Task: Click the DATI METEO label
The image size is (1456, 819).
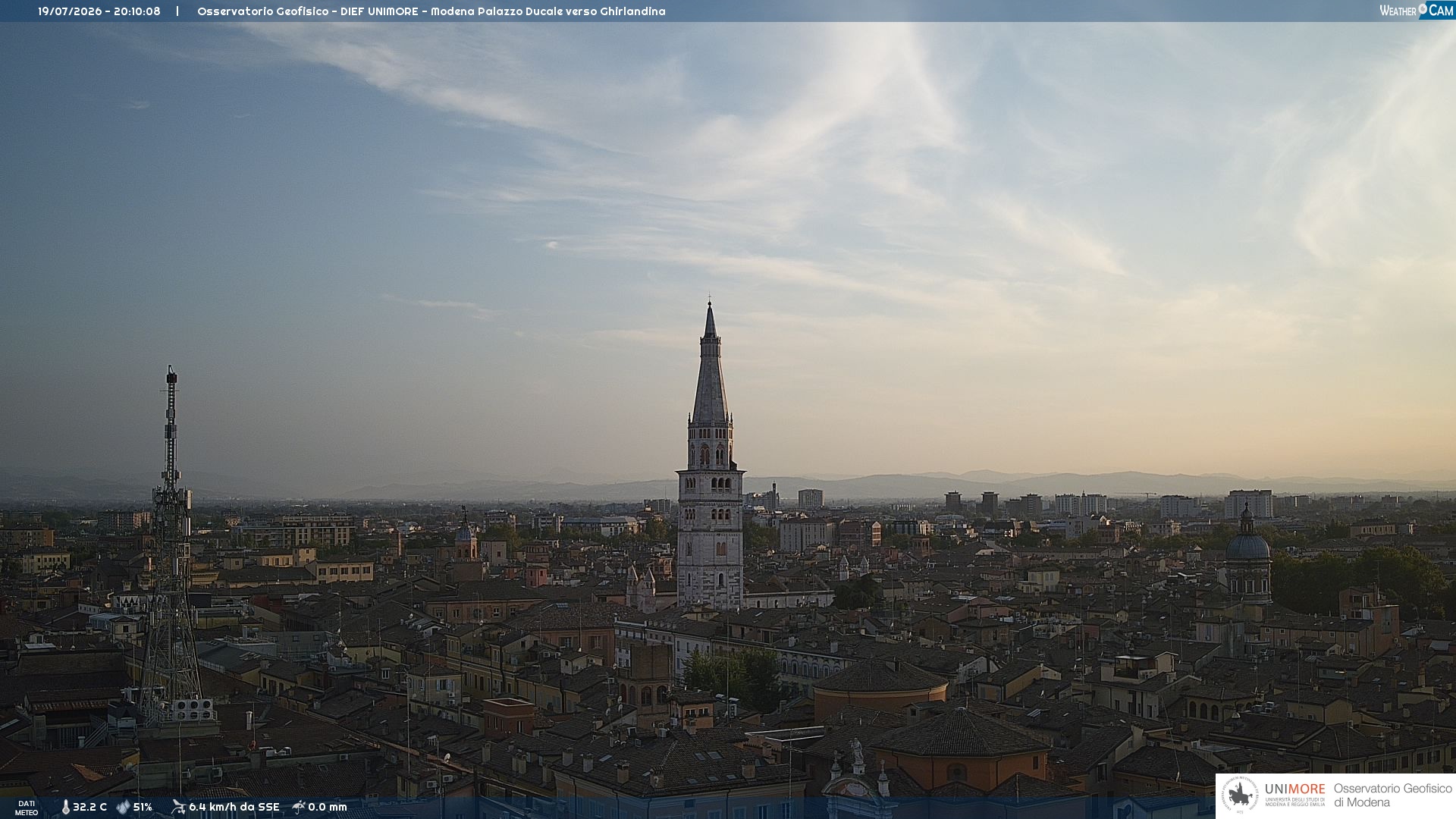Action: click(27, 808)
